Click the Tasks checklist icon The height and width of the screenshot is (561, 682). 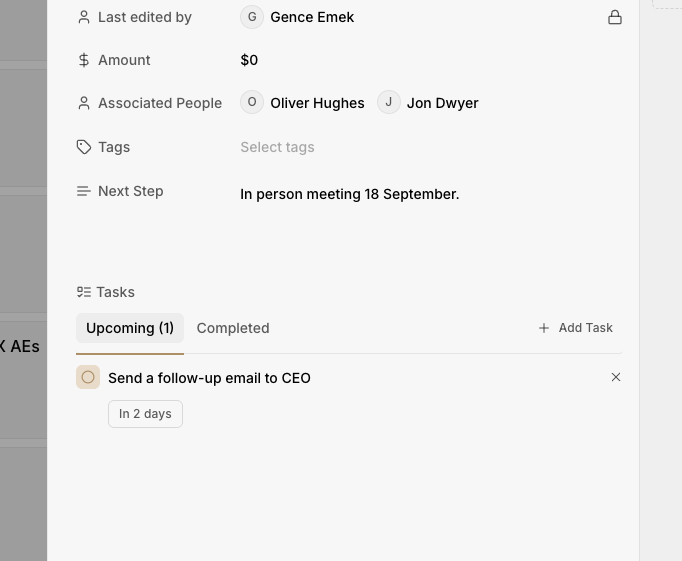[84, 292]
